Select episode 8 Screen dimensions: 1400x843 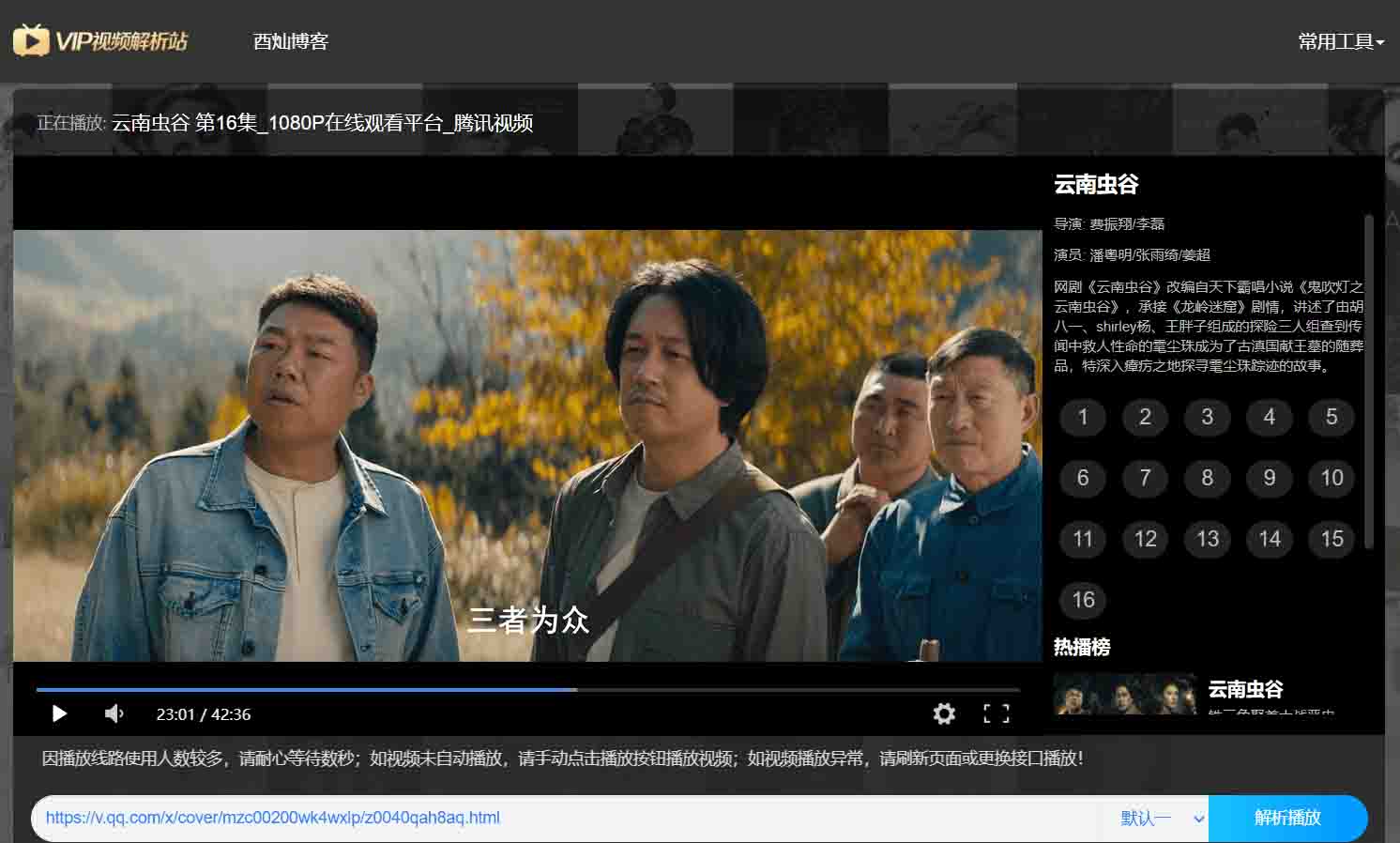click(1208, 478)
